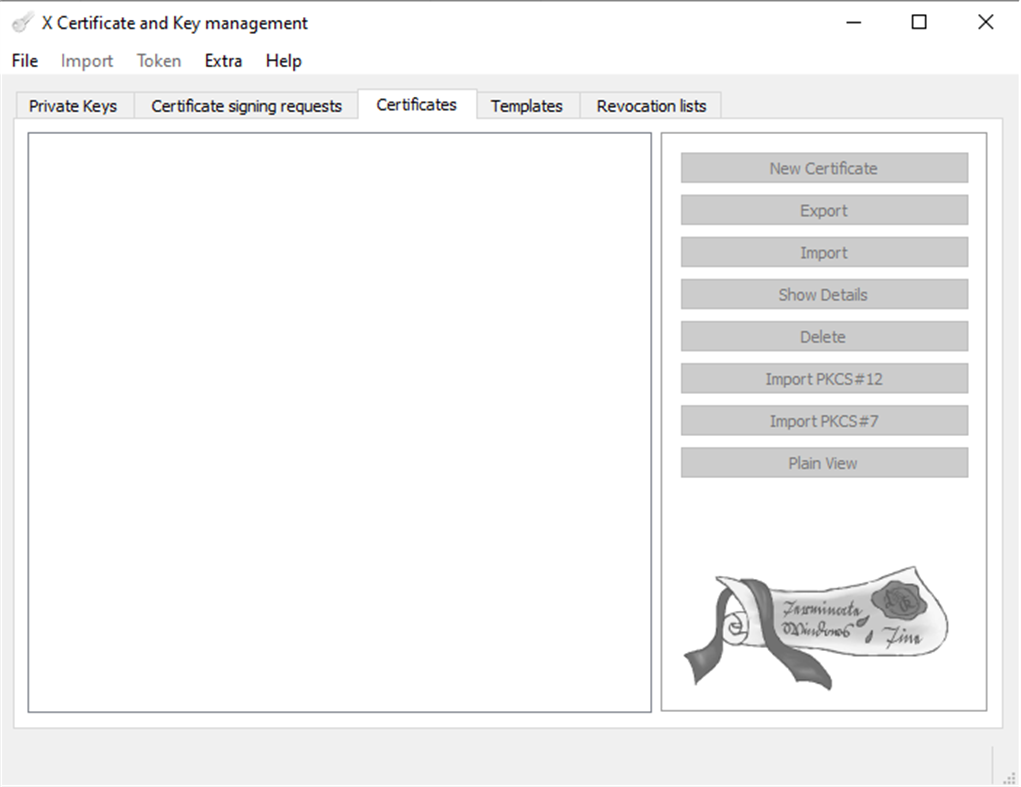The width and height of the screenshot is (1021, 787).
Task: Open the Certificate signing requests tab
Action: click(x=245, y=105)
